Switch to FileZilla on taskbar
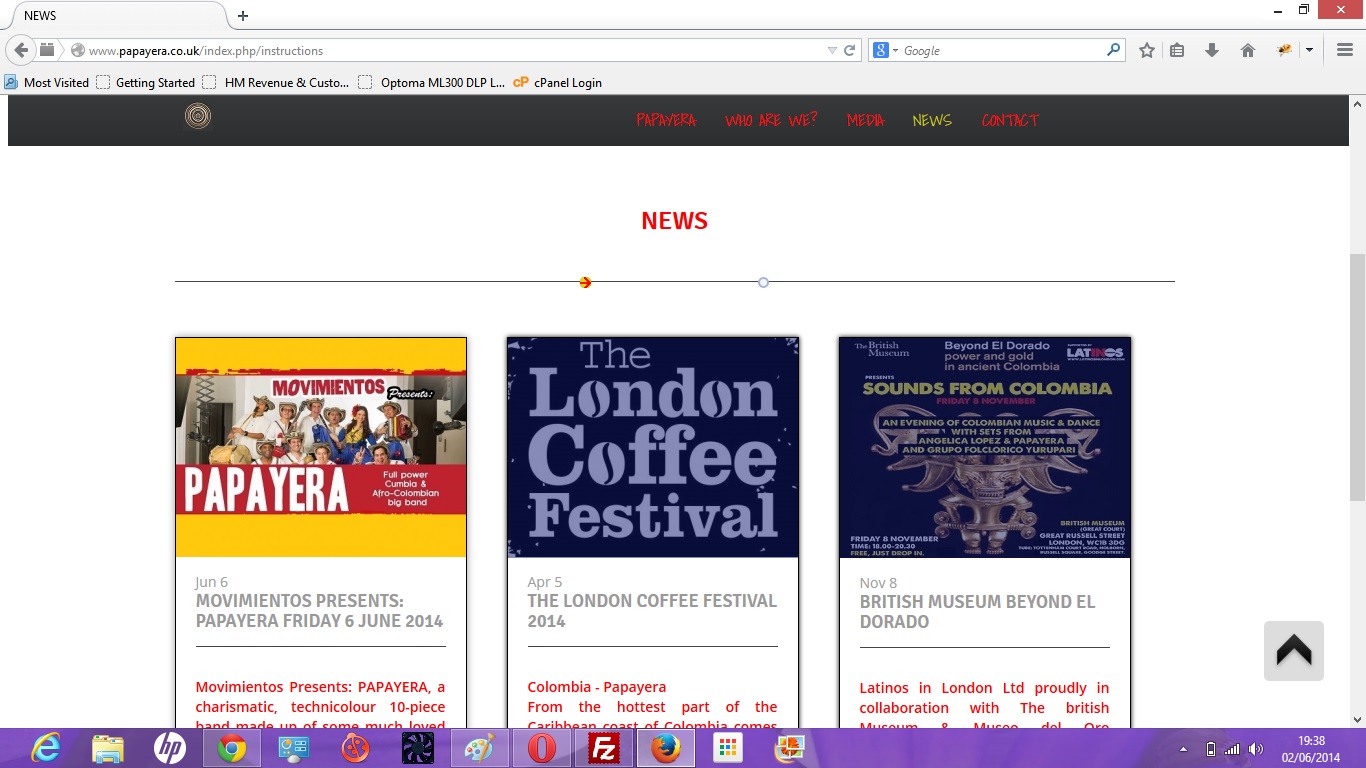 (x=603, y=748)
